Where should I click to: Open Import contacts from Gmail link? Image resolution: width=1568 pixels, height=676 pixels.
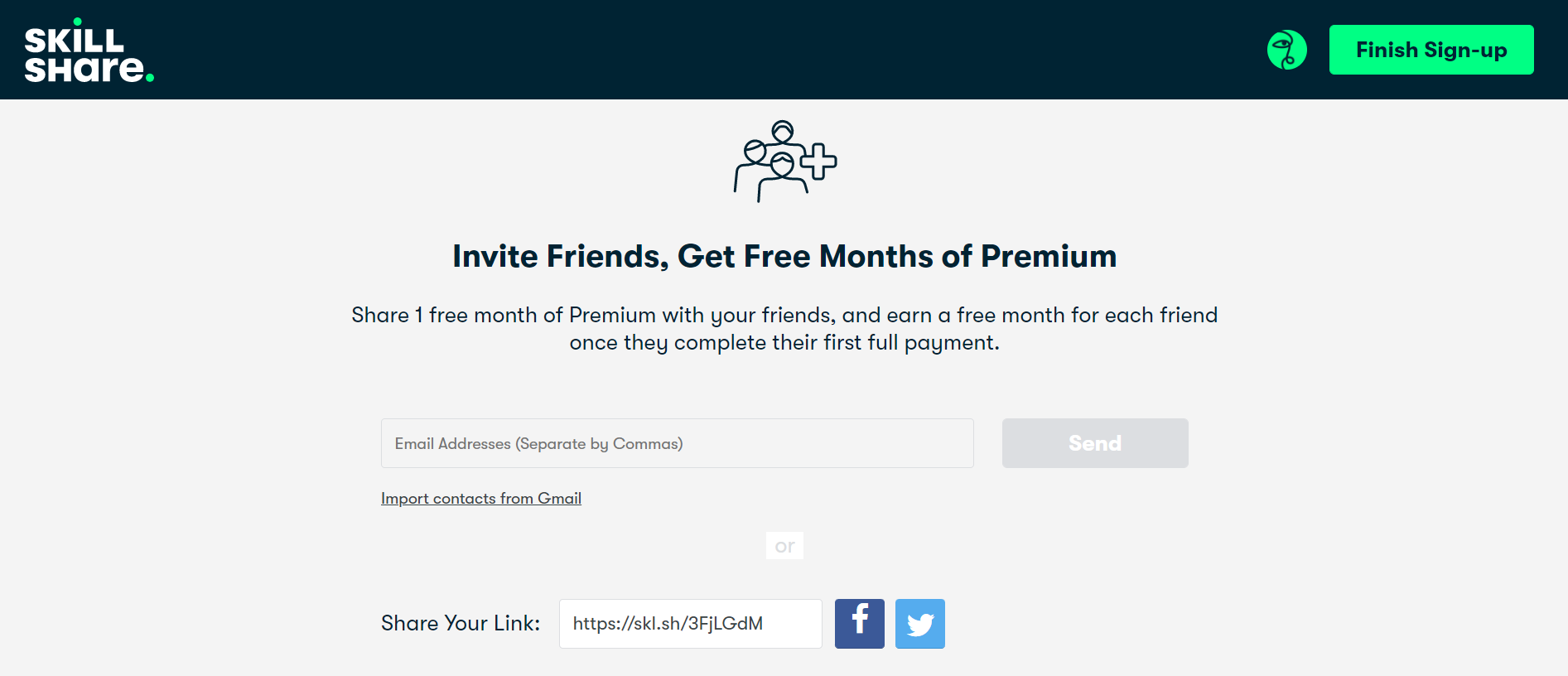click(x=480, y=499)
